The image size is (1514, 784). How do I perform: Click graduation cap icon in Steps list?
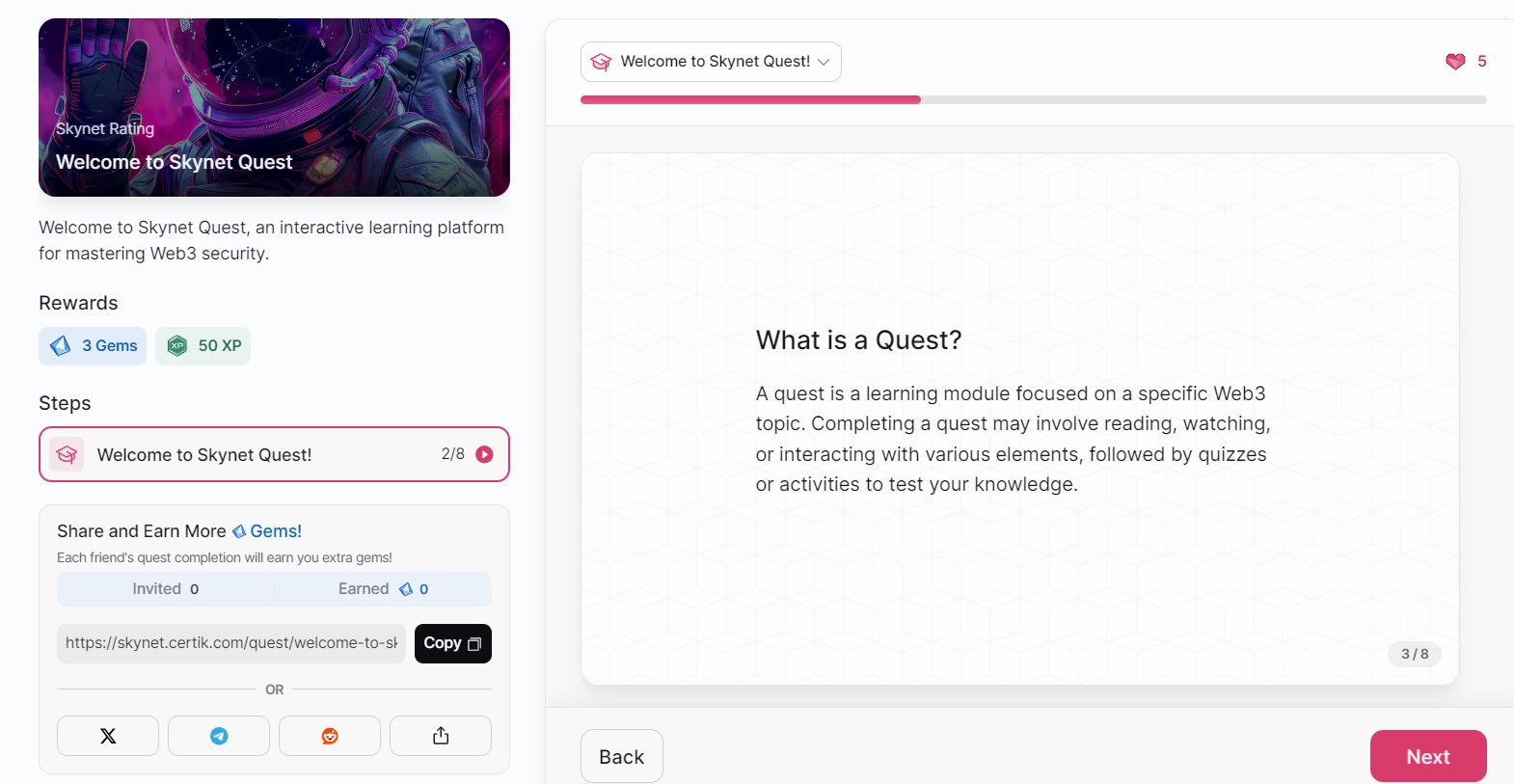[67, 454]
